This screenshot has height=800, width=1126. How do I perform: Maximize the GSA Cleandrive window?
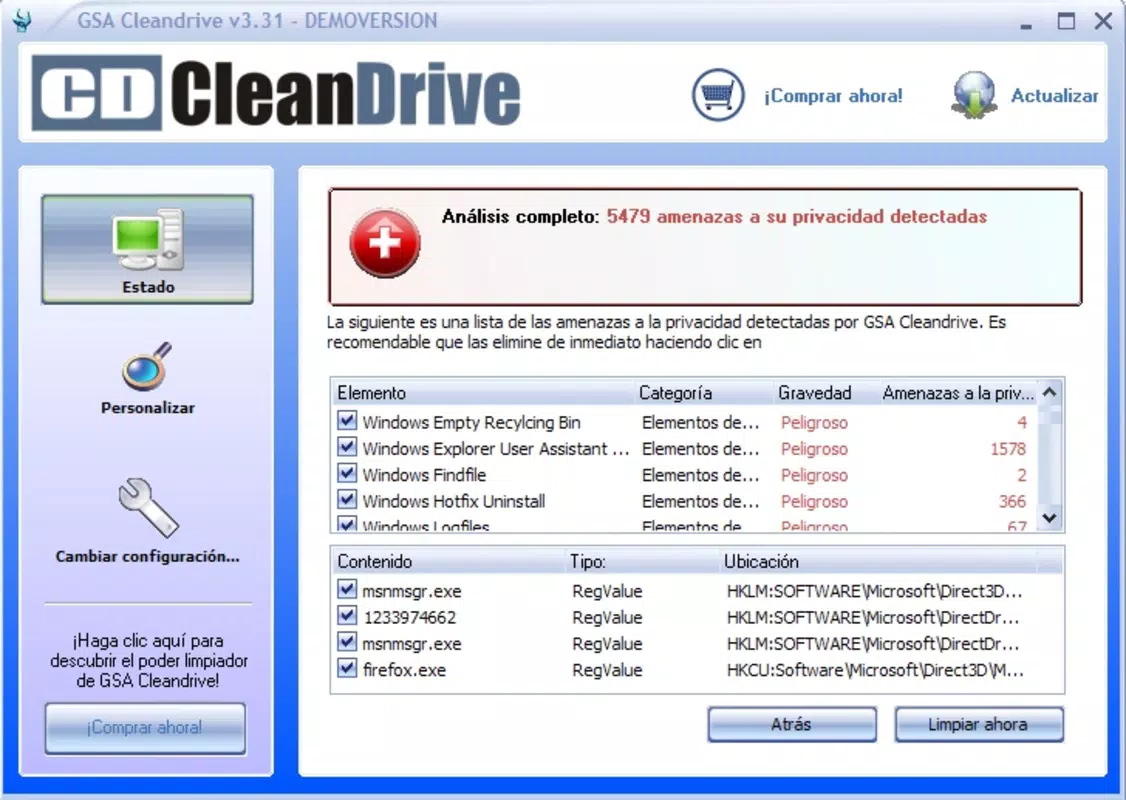click(x=1066, y=21)
